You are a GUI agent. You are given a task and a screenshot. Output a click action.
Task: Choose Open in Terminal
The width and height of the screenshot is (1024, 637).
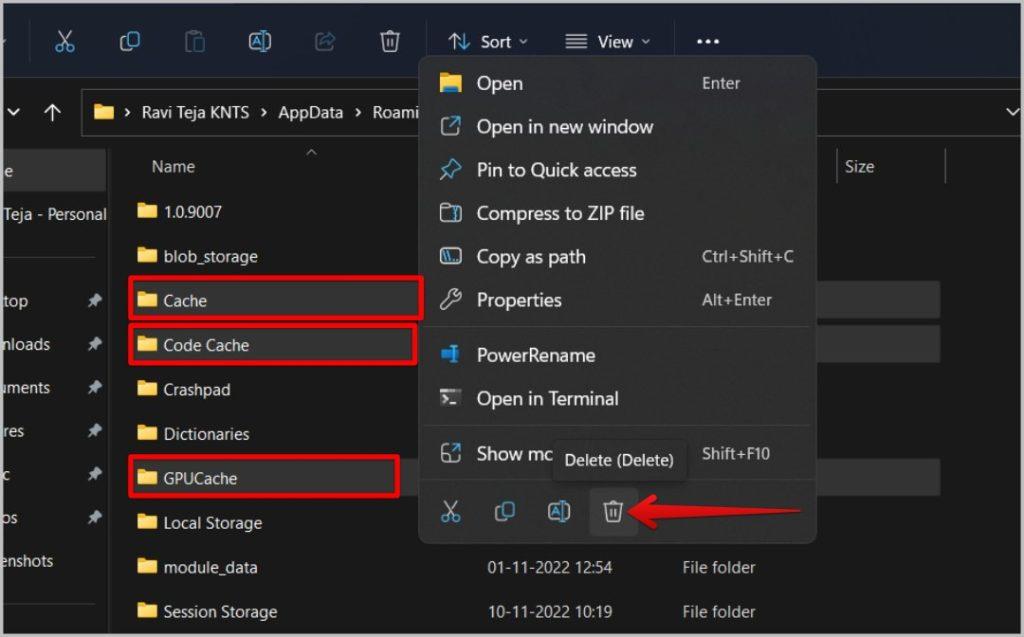coord(617,399)
